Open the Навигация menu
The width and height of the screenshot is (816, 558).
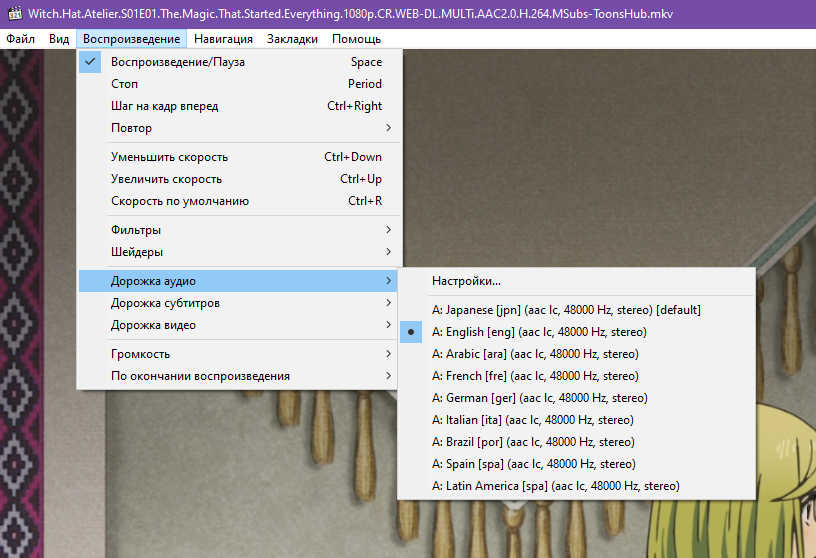point(223,39)
